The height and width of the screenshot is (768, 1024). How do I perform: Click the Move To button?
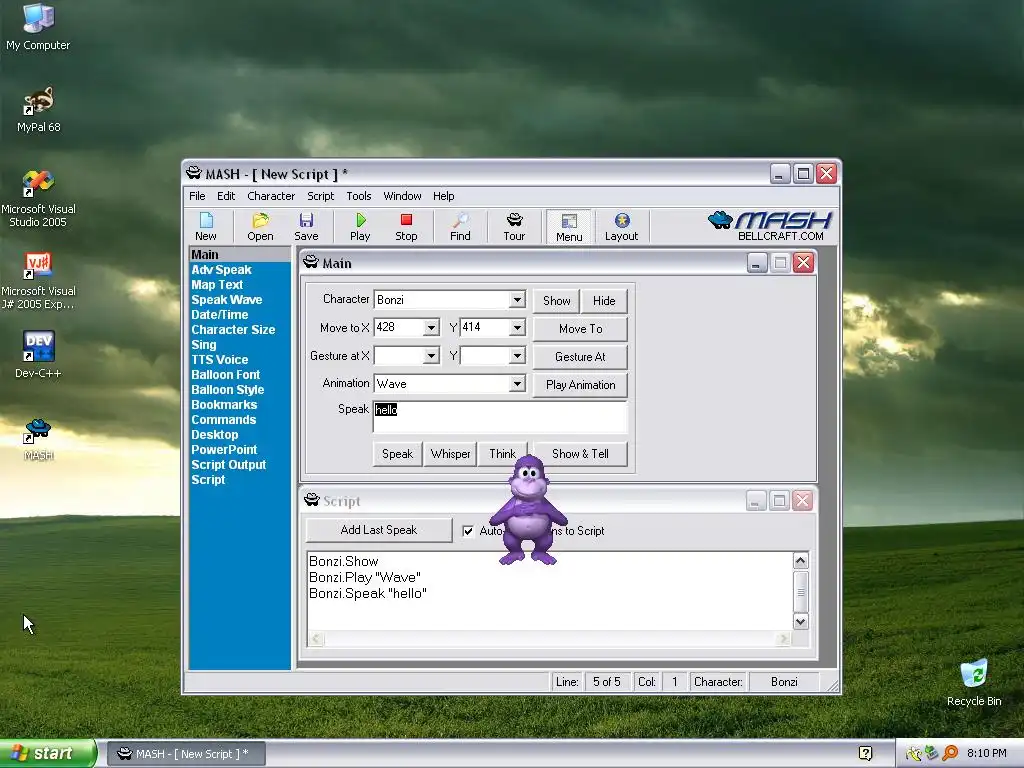coord(581,329)
